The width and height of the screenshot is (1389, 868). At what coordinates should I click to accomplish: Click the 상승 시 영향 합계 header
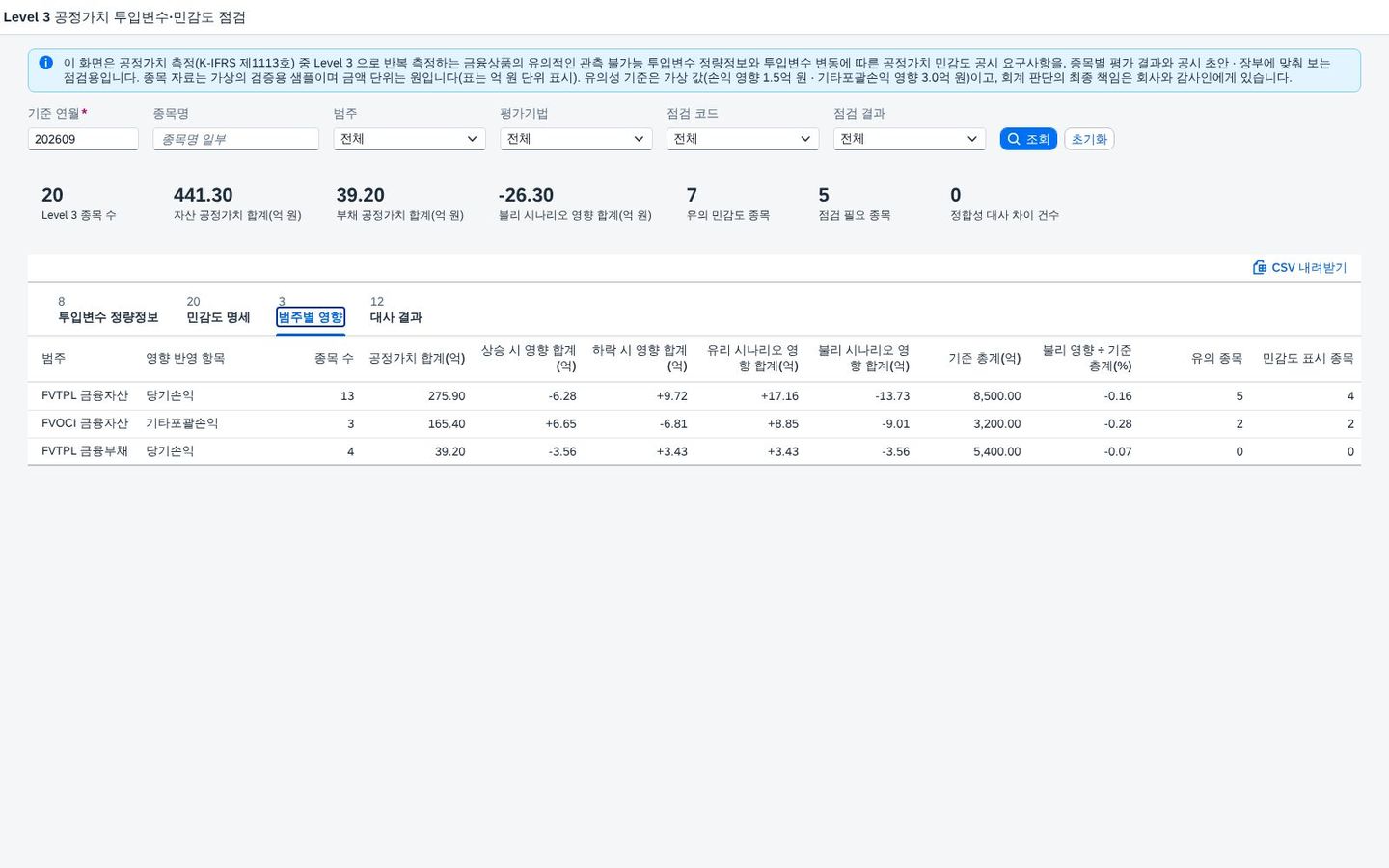click(529, 358)
